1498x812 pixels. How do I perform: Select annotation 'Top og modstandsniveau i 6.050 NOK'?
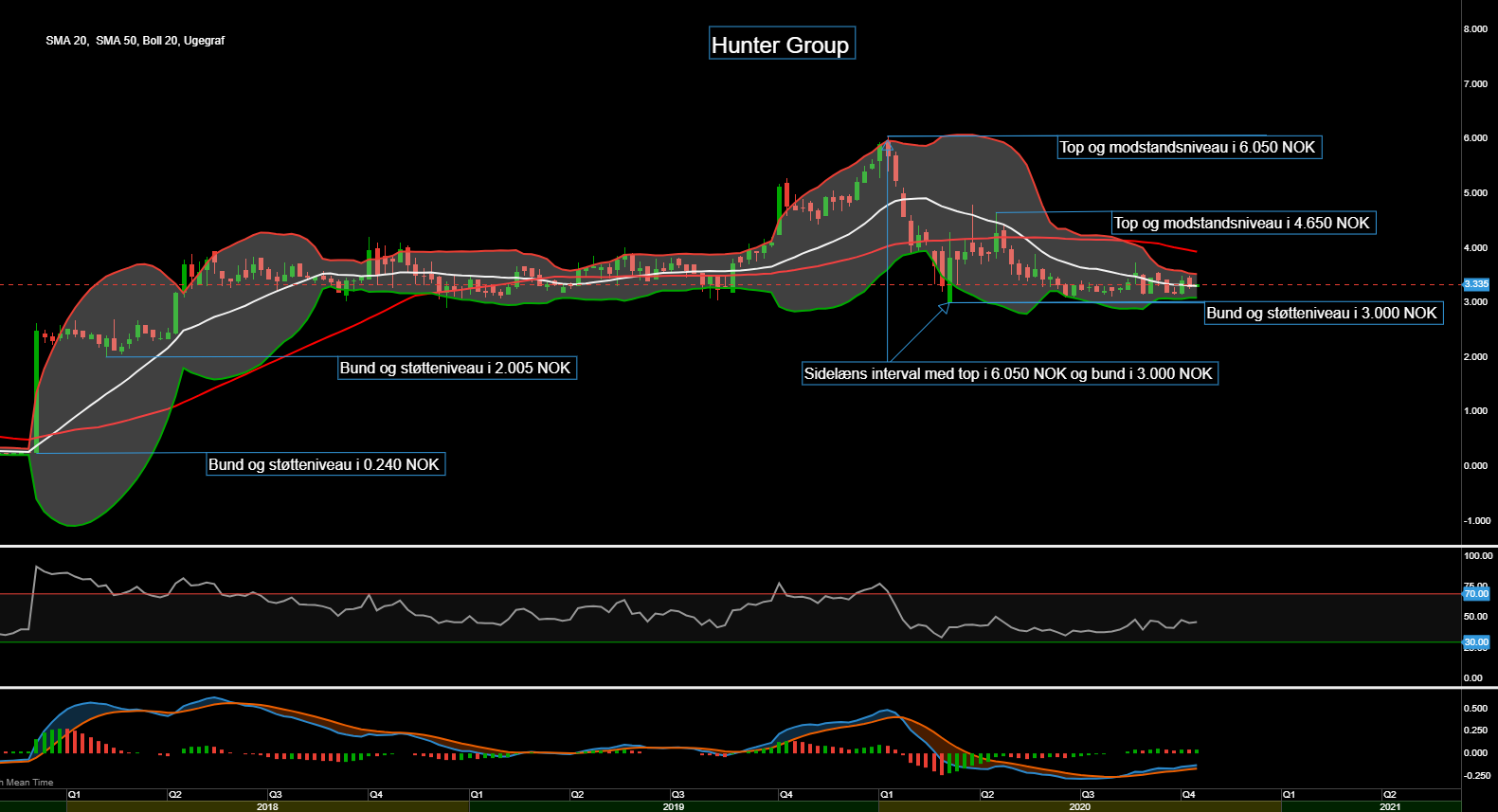(1189, 147)
